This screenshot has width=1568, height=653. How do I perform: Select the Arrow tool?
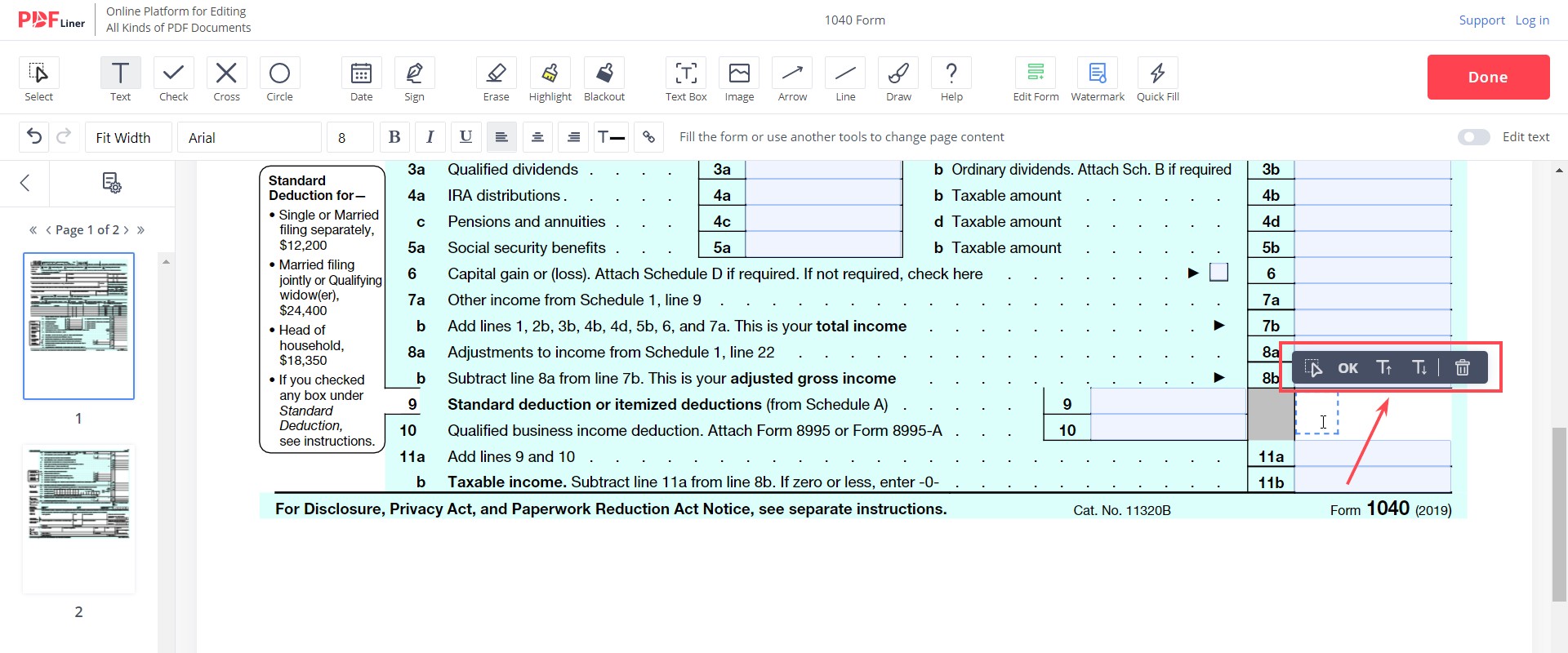[792, 79]
